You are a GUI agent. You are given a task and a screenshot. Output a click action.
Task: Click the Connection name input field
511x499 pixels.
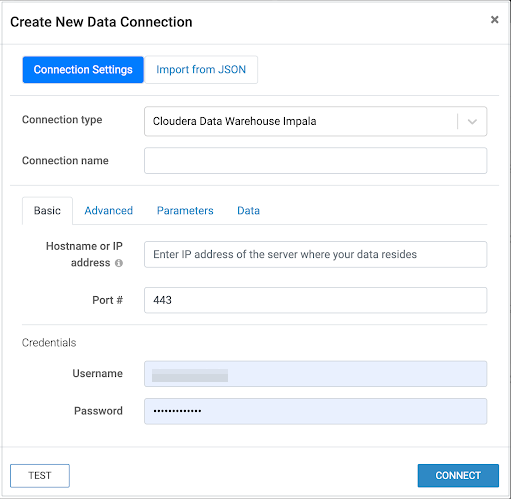[315, 161]
